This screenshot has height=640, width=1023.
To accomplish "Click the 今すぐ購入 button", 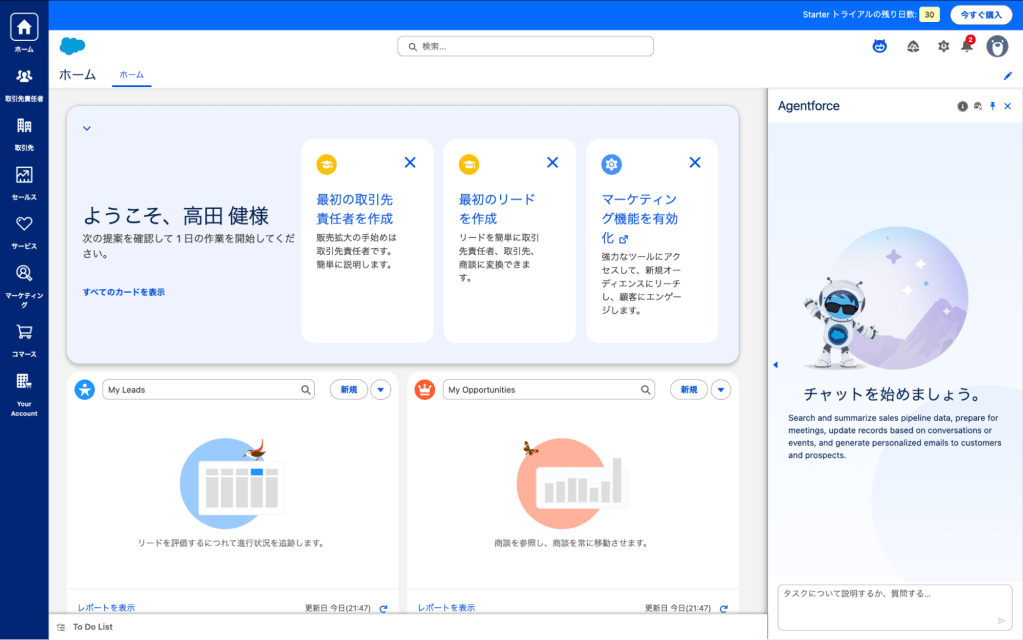I will point(980,15).
